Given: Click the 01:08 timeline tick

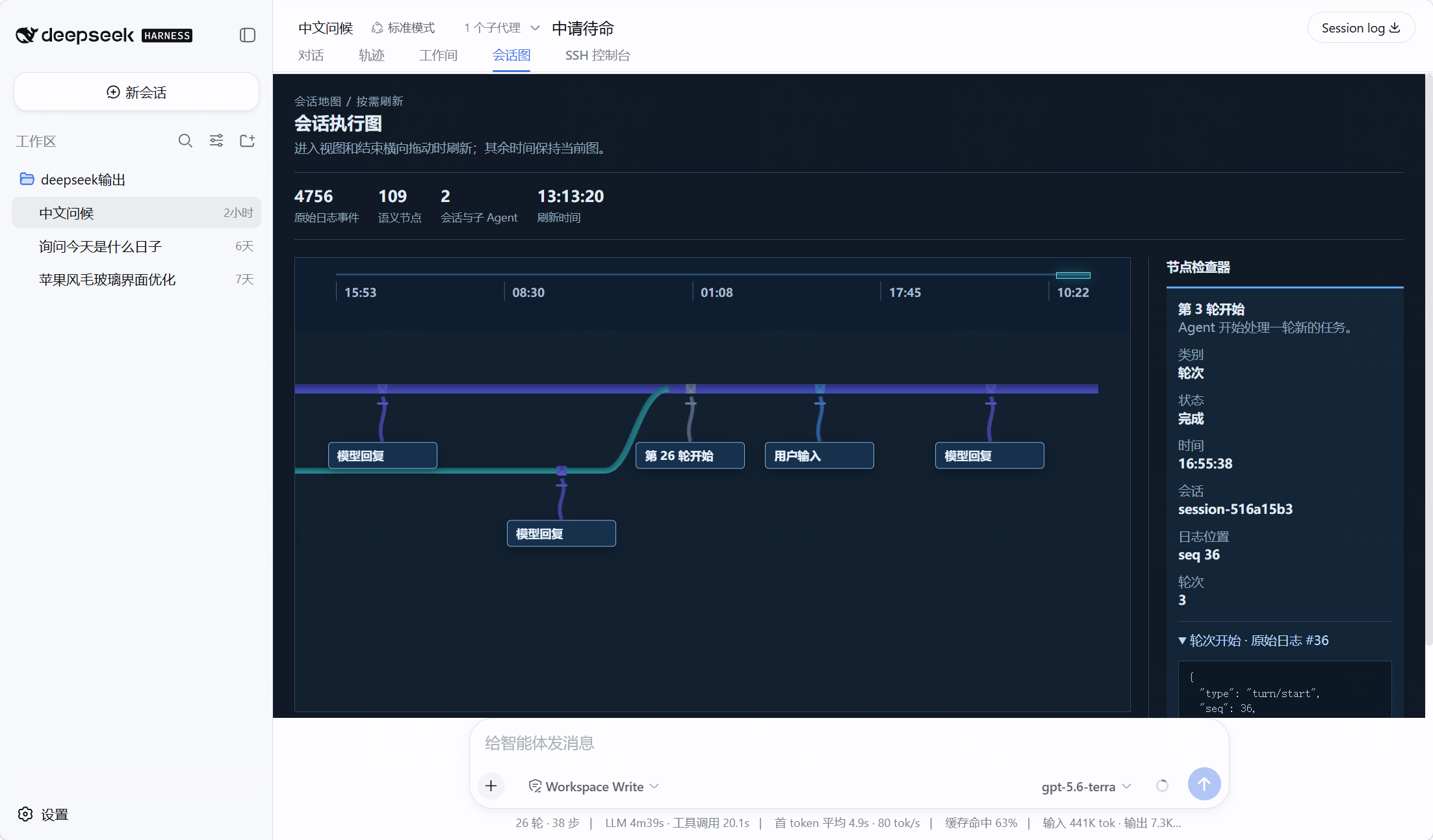Looking at the screenshot, I should [x=717, y=292].
